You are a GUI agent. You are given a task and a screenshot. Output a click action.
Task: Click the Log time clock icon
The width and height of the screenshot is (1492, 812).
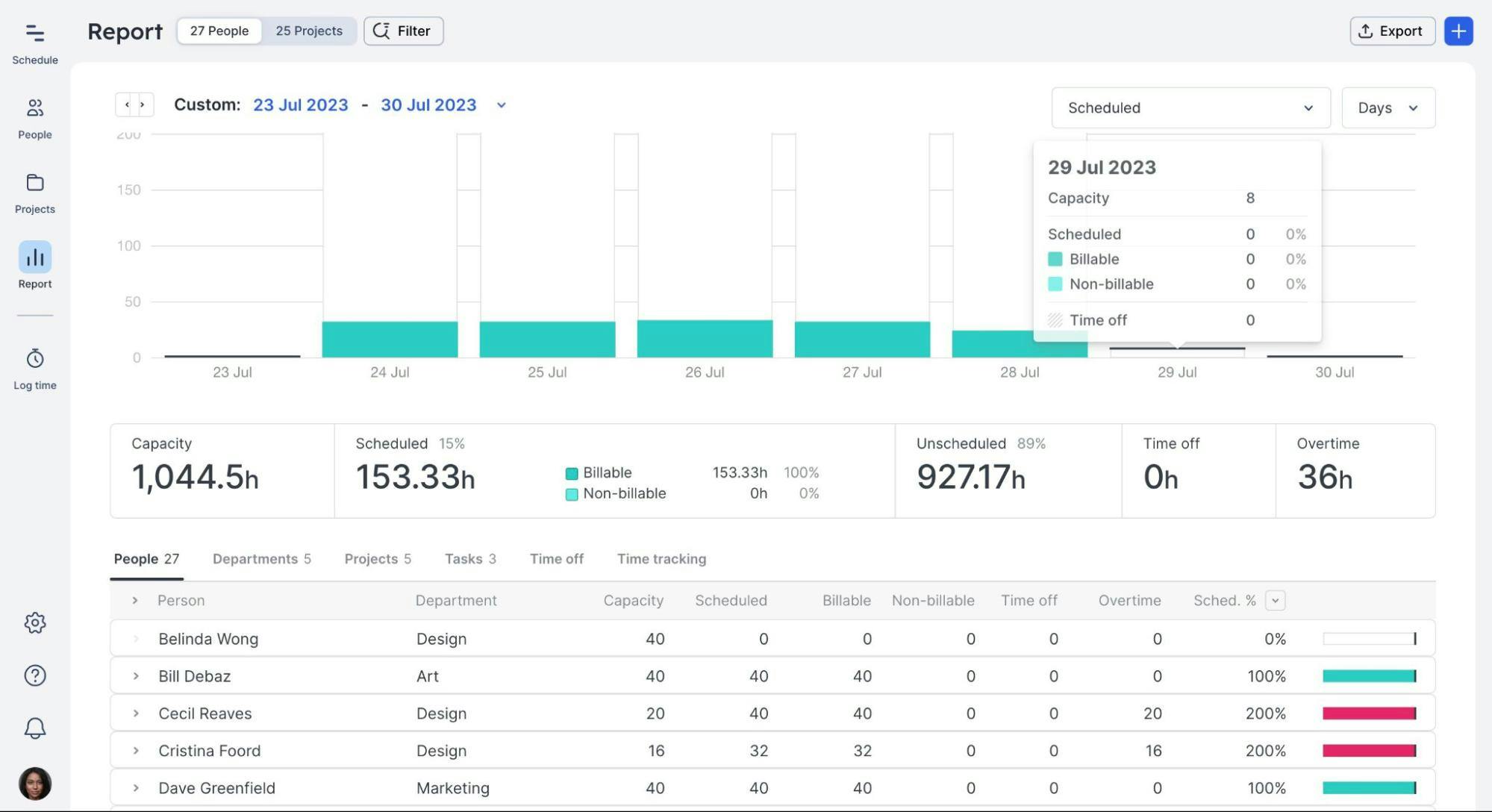click(34, 359)
